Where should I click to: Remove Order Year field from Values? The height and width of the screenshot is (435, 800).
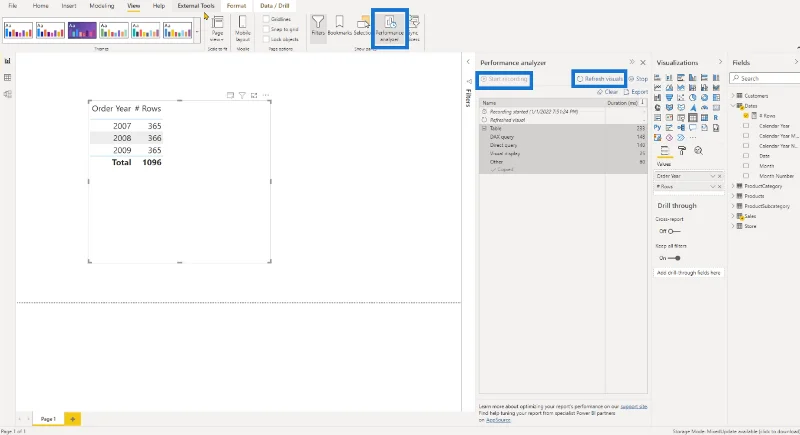720,176
